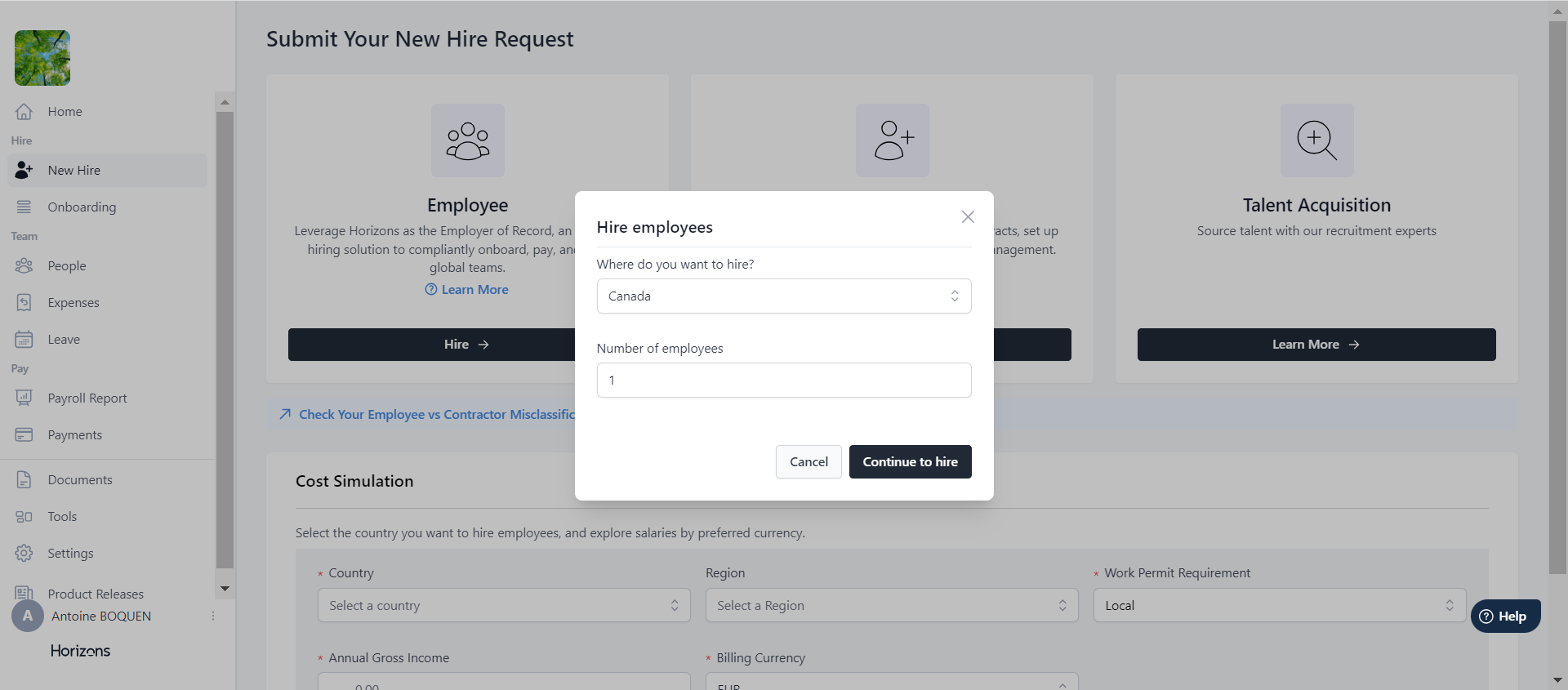This screenshot has width=1568, height=690.
Task: Click the Leave calendar icon
Action: [24, 340]
